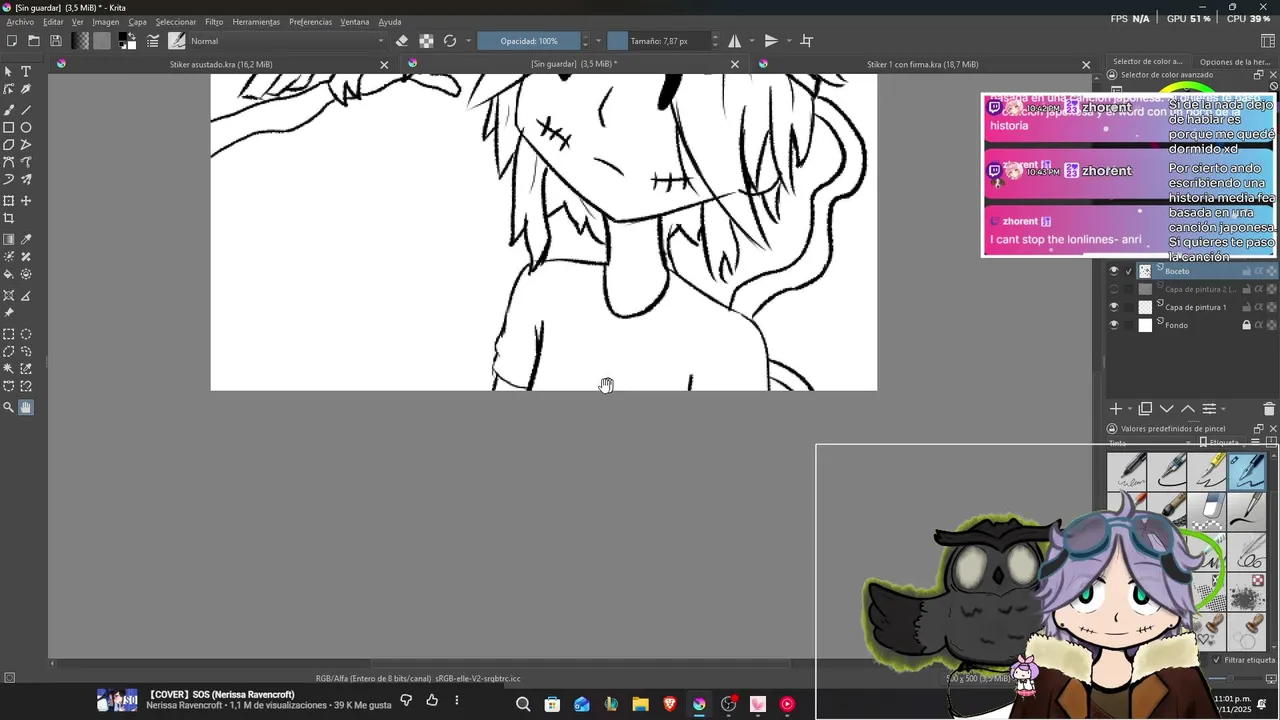Image resolution: width=1280 pixels, height=720 pixels.
Task: Open the Preferencias menu
Action: (x=310, y=22)
